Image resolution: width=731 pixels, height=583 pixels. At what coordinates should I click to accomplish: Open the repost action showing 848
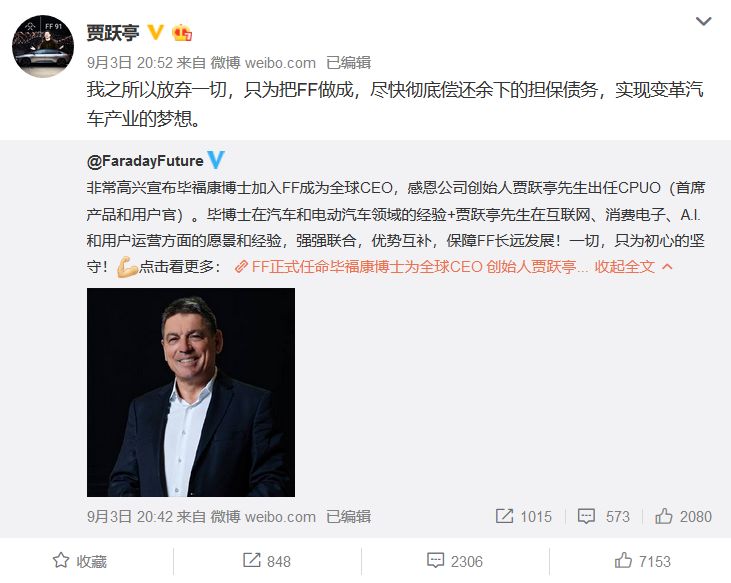[x=267, y=561]
